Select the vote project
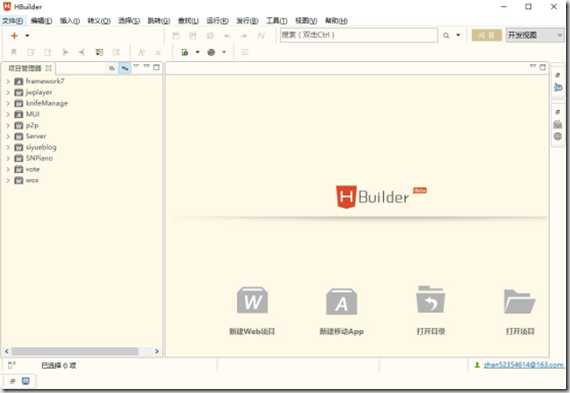Image resolution: width=570 pixels, height=393 pixels. [x=32, y=169]
